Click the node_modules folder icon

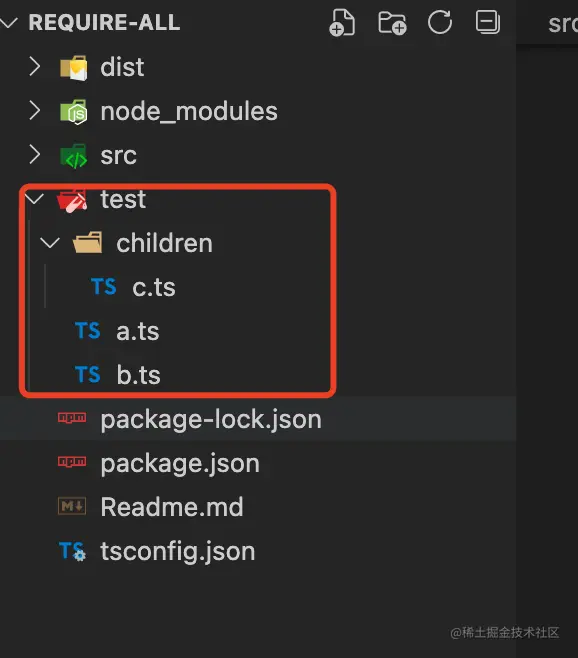tap(74, 112)
